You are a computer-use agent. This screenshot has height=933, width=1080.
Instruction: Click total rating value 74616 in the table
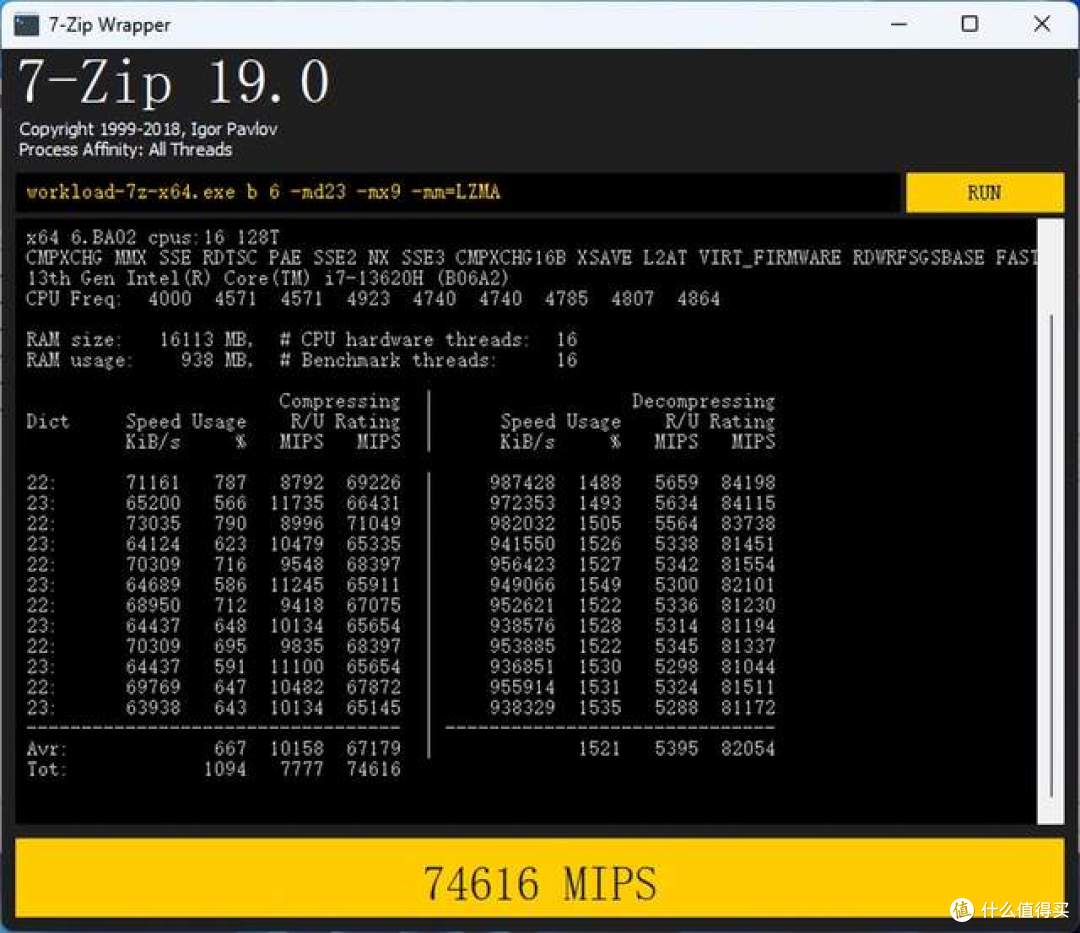(x=373, y=769)
